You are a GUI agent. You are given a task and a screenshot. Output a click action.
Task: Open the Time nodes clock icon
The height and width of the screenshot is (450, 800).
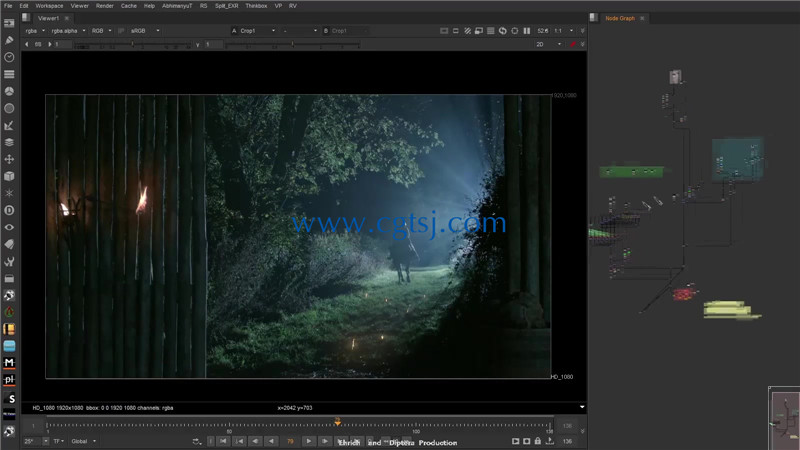[x=9, y=57]
